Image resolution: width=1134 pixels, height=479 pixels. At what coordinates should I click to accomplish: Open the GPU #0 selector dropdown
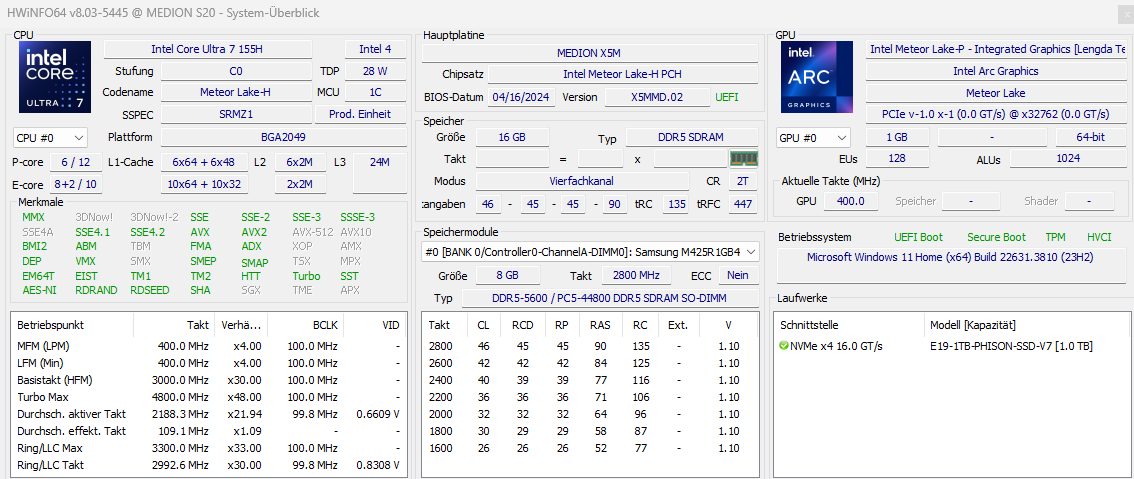click(x=814, y=137)
